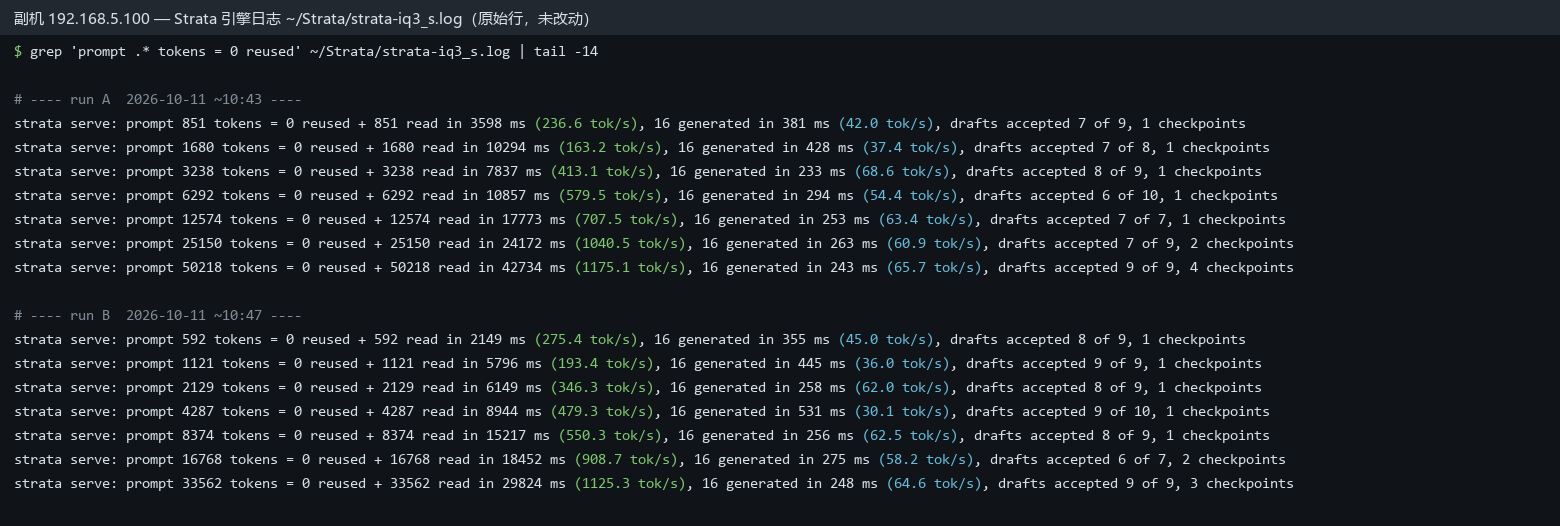
Task: Click the green value (236.6 tok/s)
Action: click(x=586, y=124)
